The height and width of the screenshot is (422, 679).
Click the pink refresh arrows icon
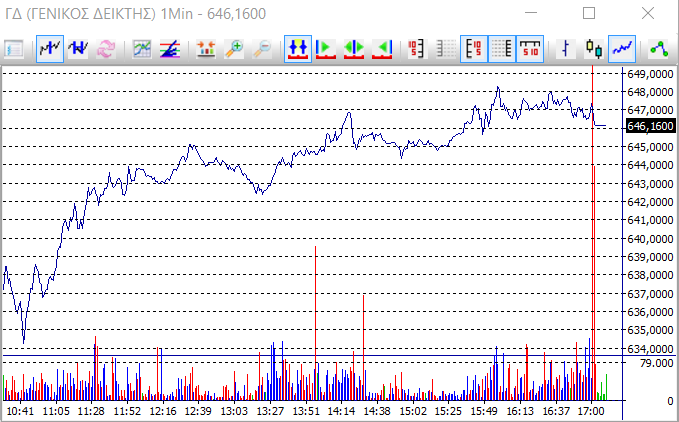(106, 49)
